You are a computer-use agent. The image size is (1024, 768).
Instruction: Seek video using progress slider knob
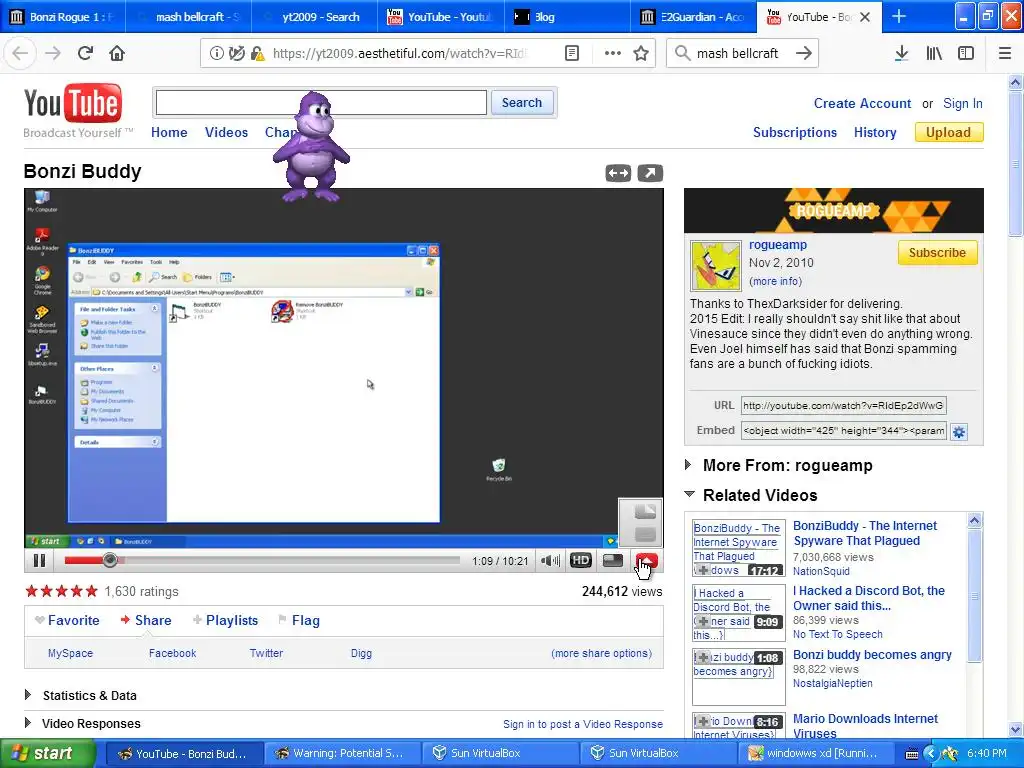click(110, 560)
